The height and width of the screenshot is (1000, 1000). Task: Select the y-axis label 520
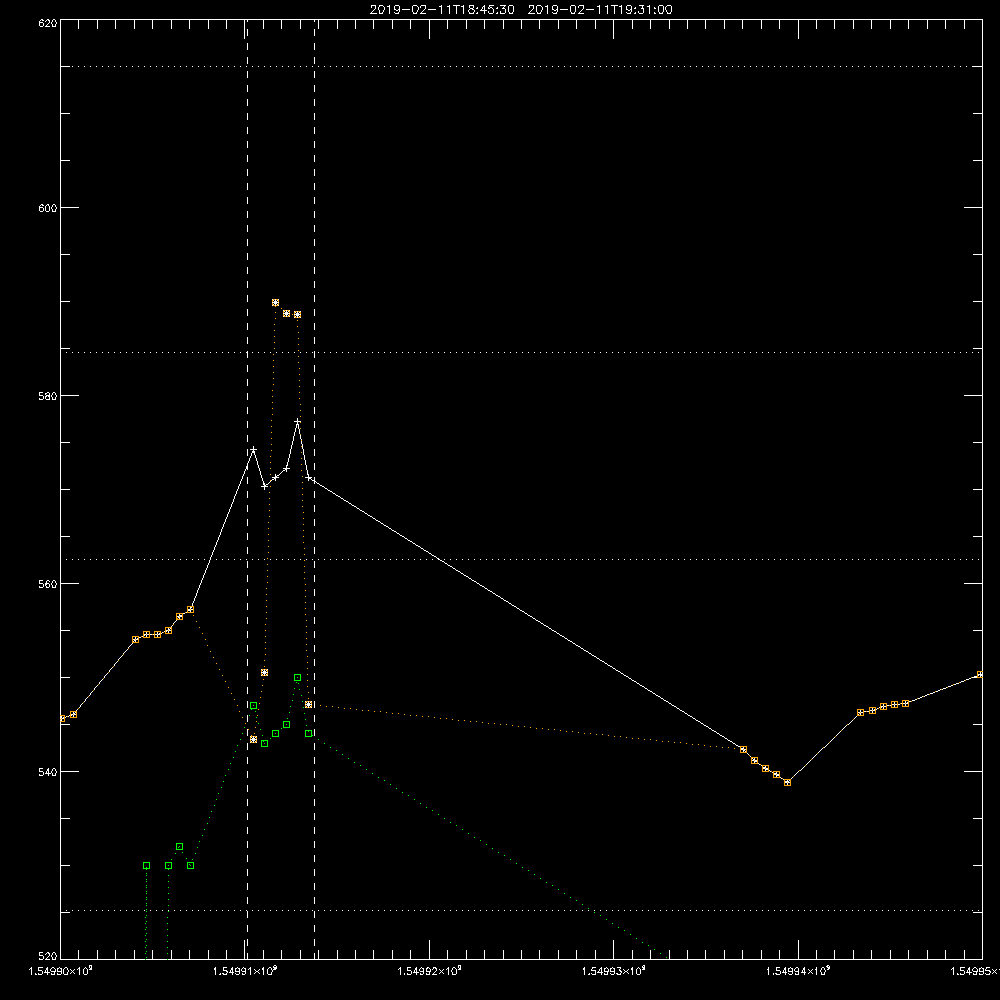[48, 956]
